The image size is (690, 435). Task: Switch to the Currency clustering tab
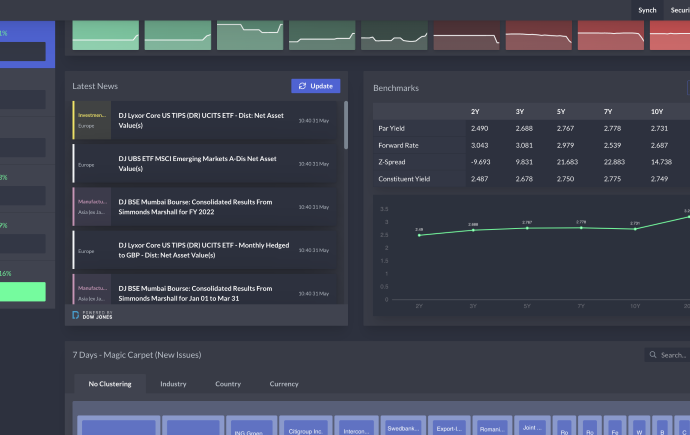tap(284, 384)
